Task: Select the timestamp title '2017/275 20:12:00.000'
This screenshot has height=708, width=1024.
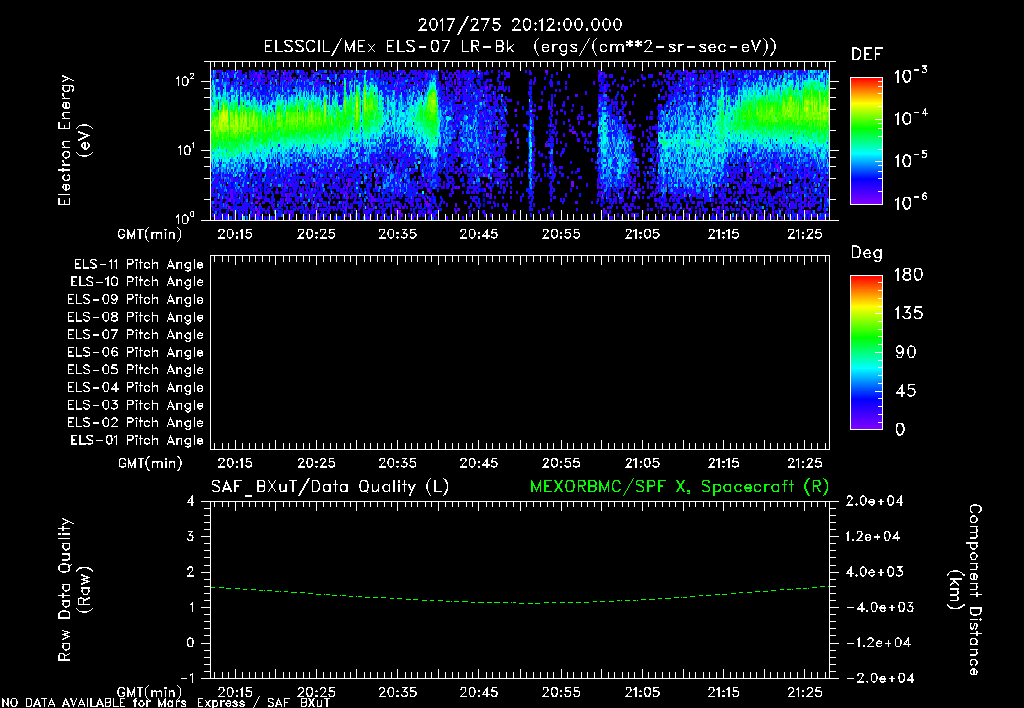Action: click(x=520, y=25)
